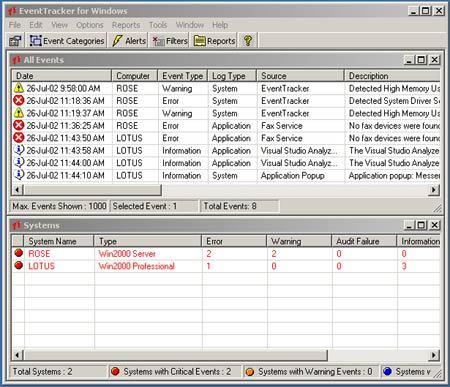Click Systems scrollbar left arrow
Viewport: 450px width, 387px height.
[x=17, y=355]
